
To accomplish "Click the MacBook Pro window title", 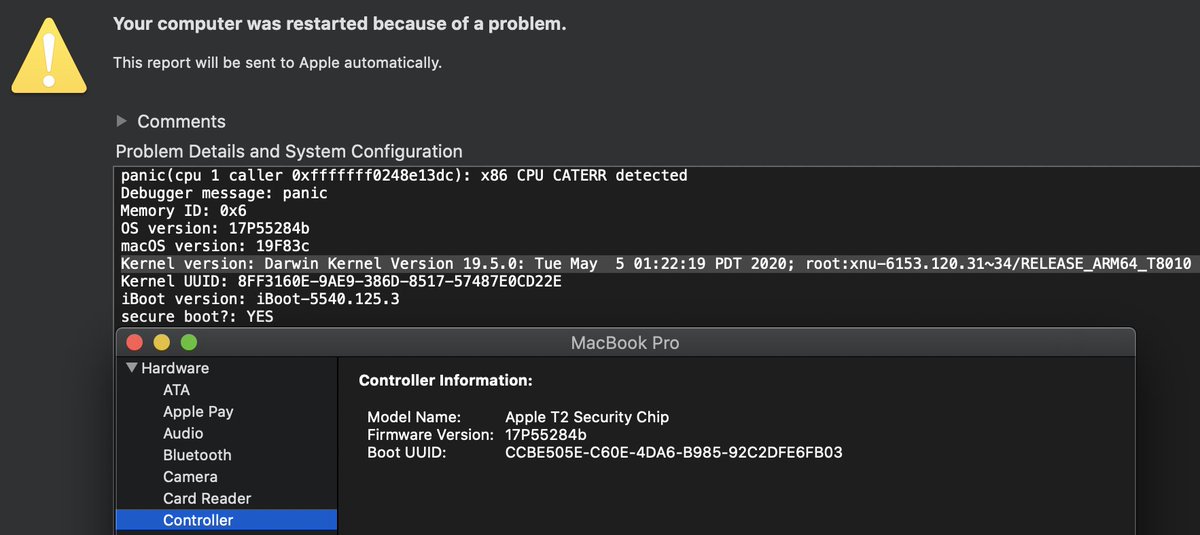I will pyautogui.click(x=625, y=343).
